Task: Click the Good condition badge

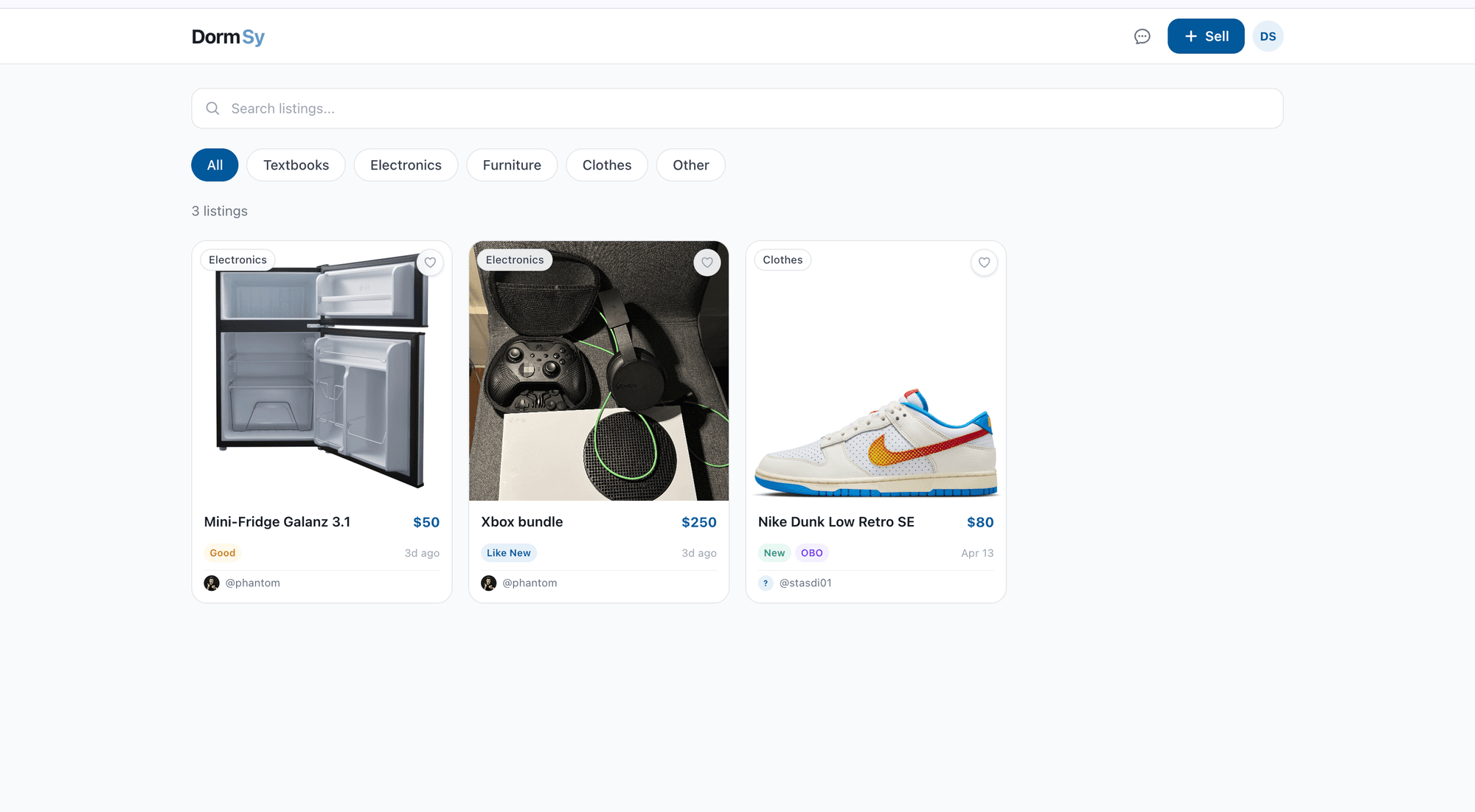Action: tap(223, 553)
